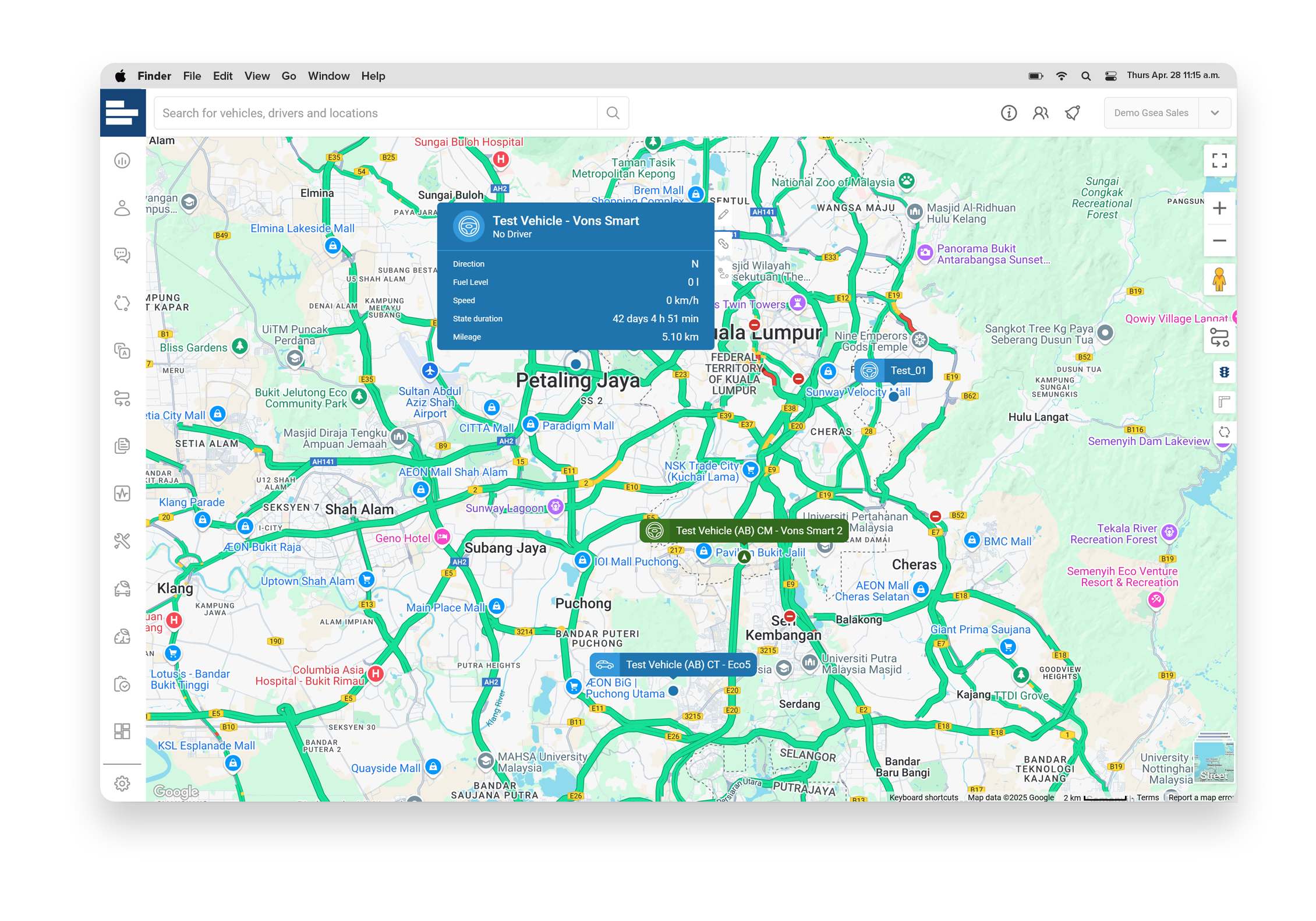Click the search magnifier button

tap(613, 113)
